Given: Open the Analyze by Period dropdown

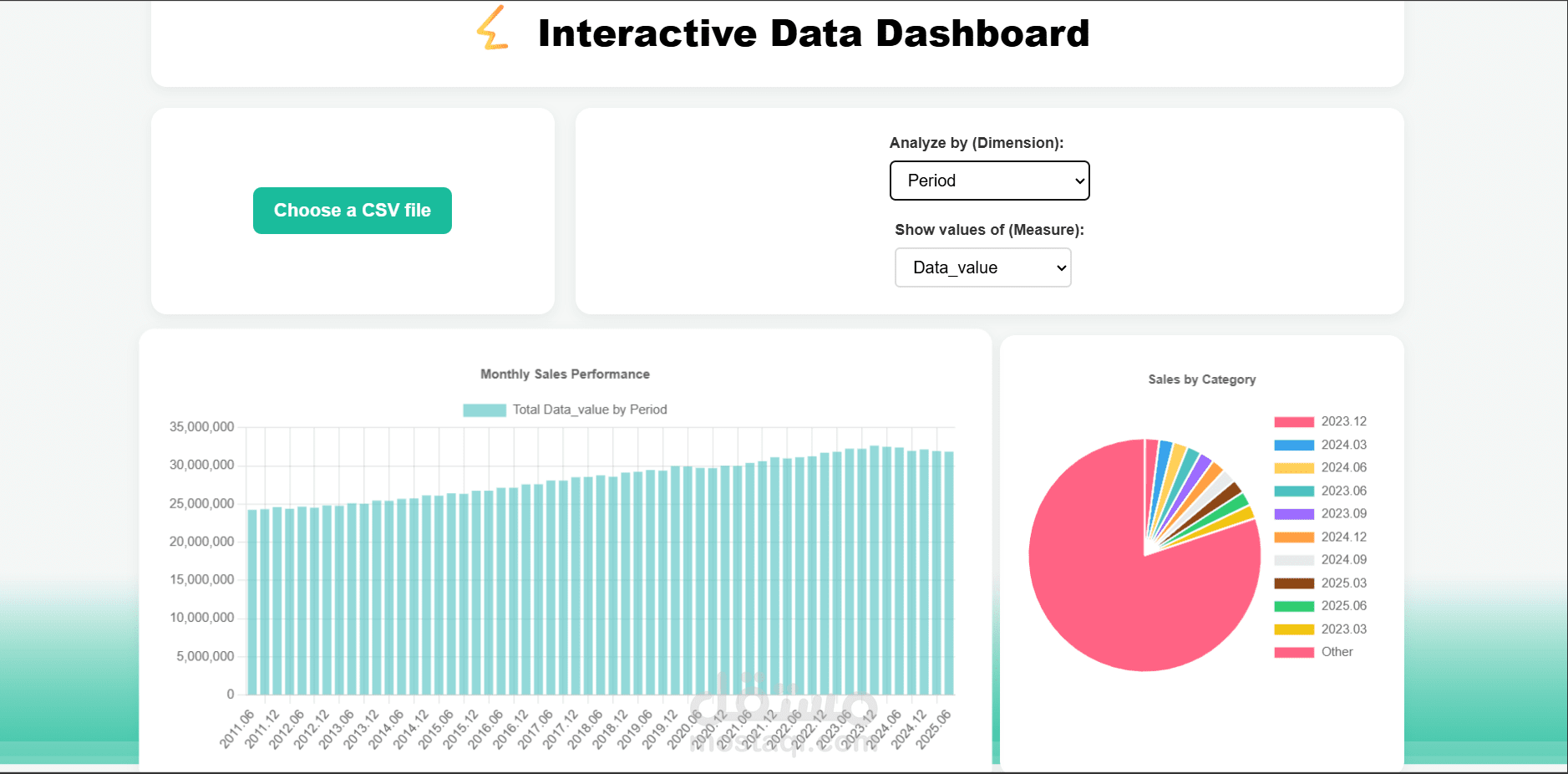Looking at the screenshot, I should point(989,181).
